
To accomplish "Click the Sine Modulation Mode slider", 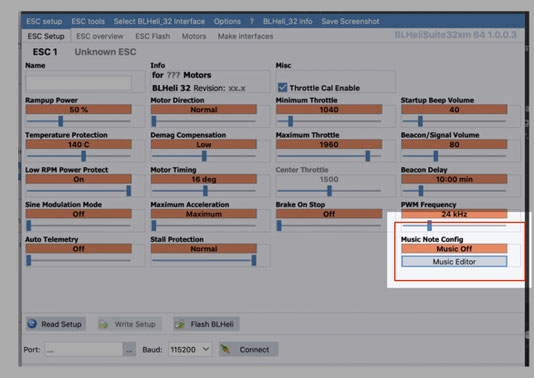I will (79, 225).
